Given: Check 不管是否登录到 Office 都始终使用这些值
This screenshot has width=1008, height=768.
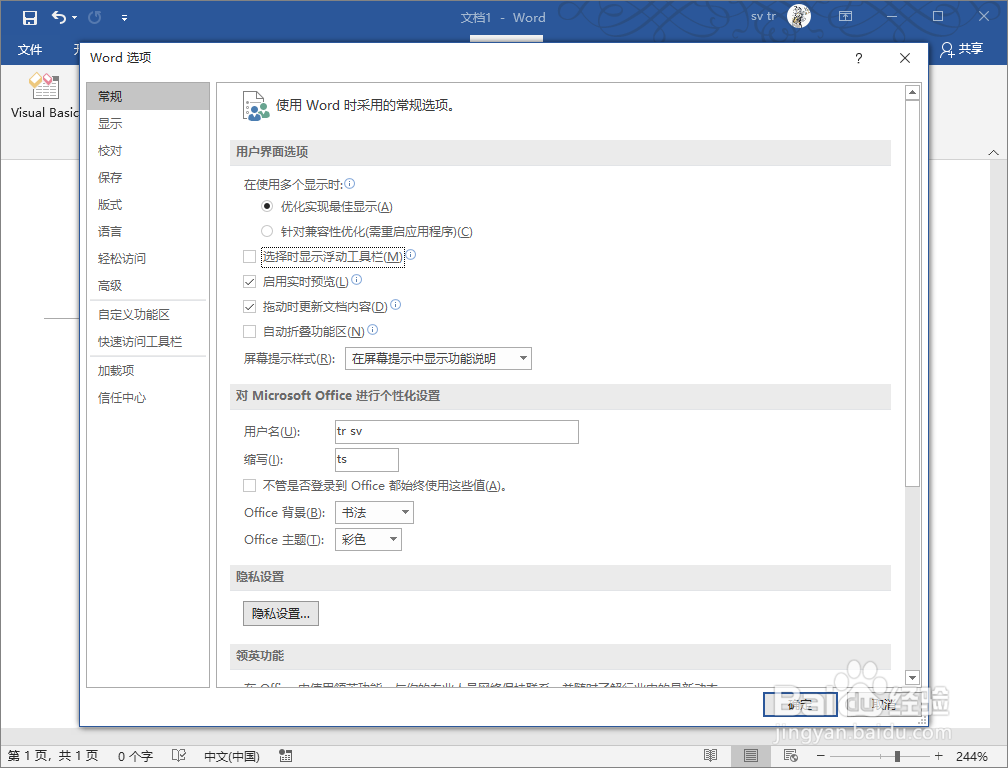Looking at the screenshot, I should click(249, 485).
